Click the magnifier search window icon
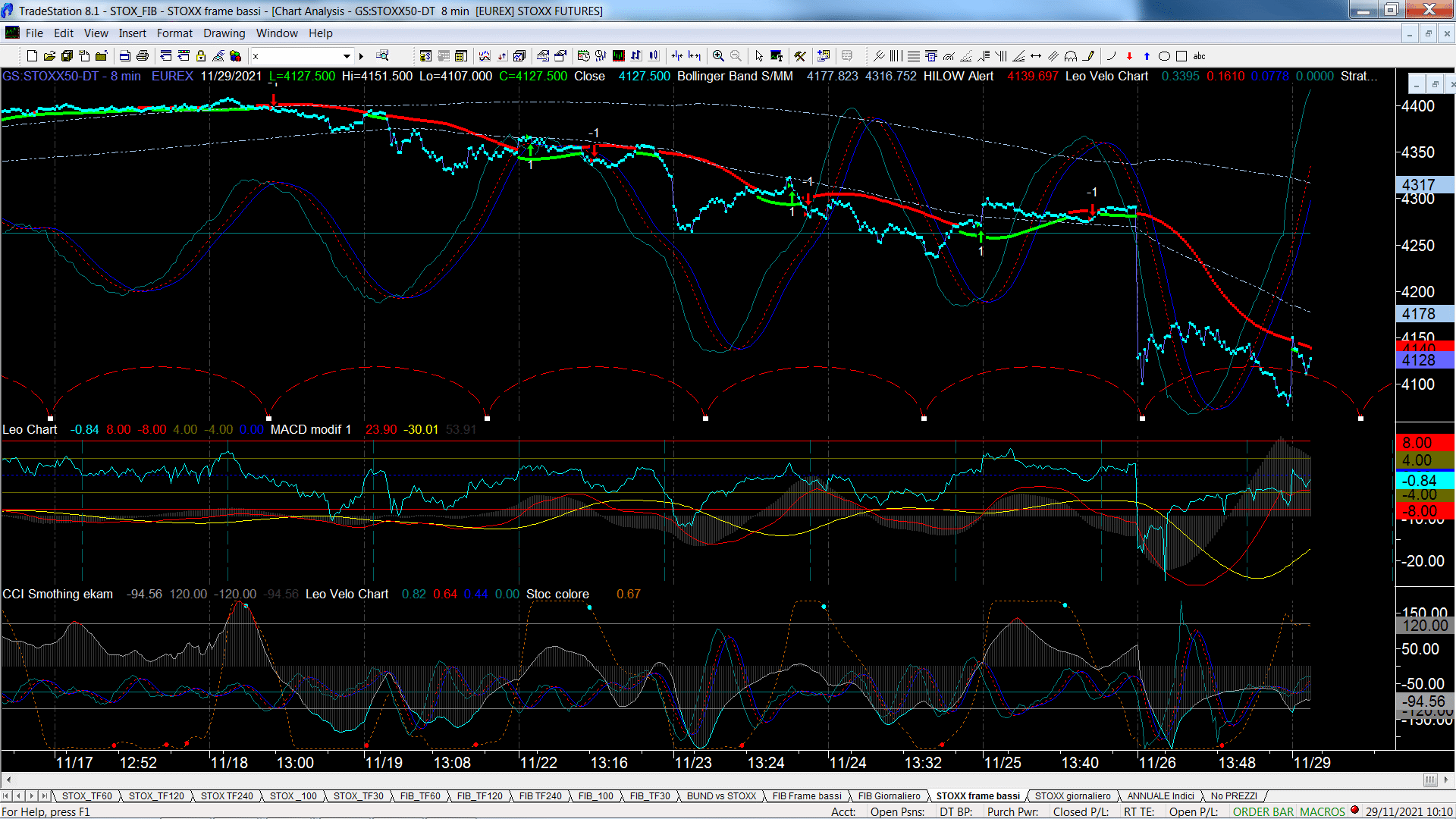 pyautogui.click(x=382, y=55)
